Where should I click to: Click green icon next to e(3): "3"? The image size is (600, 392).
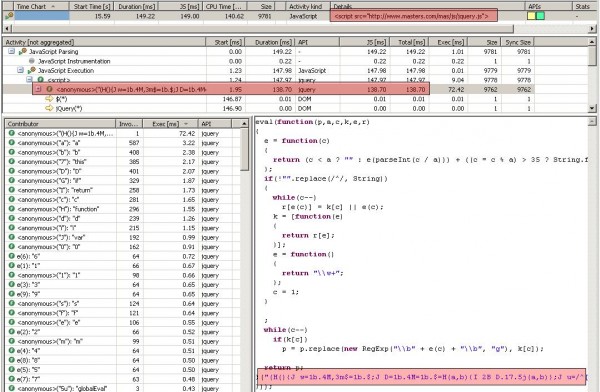point(11,284)
